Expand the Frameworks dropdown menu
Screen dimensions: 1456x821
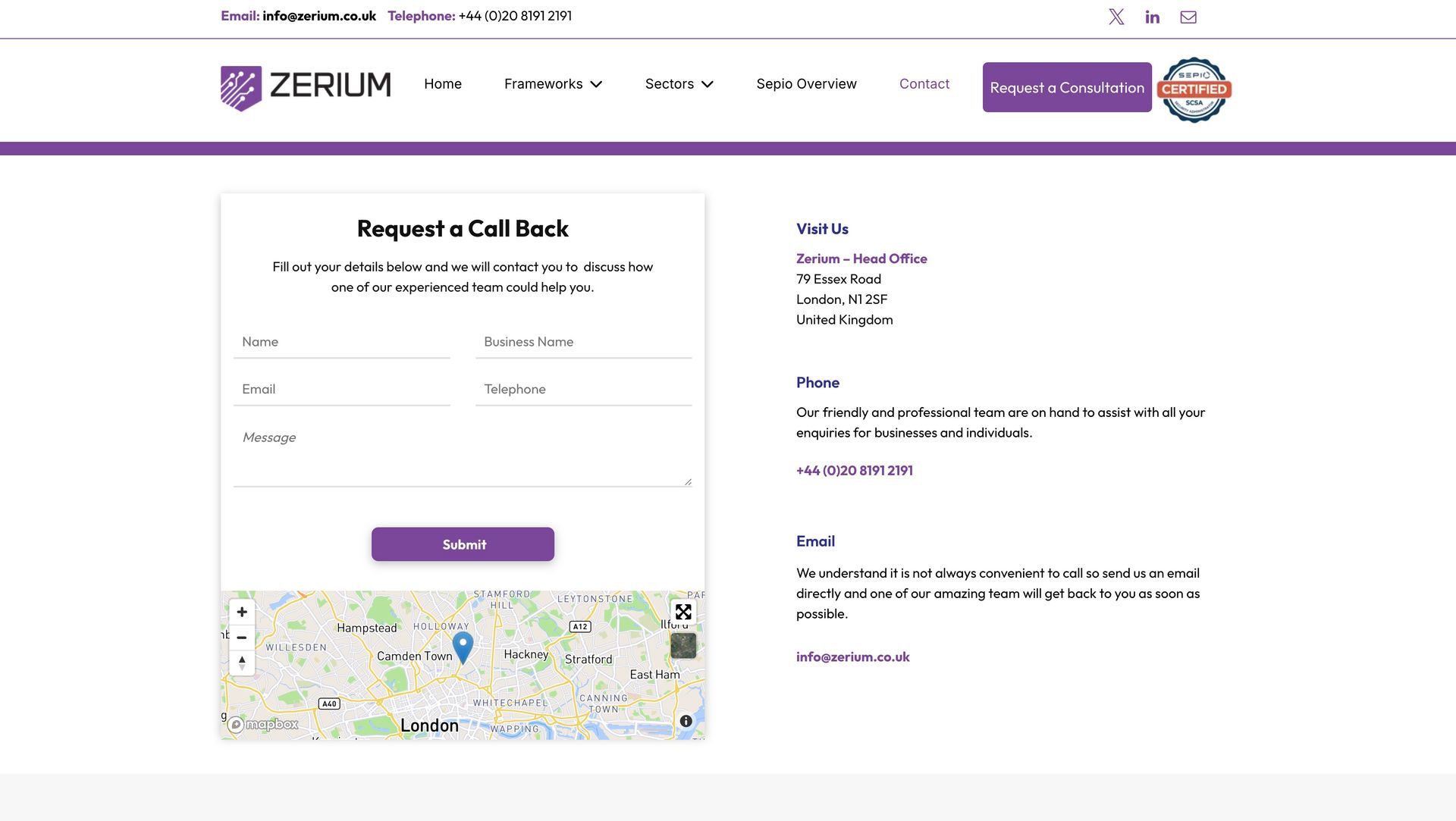tap(553, 84)
